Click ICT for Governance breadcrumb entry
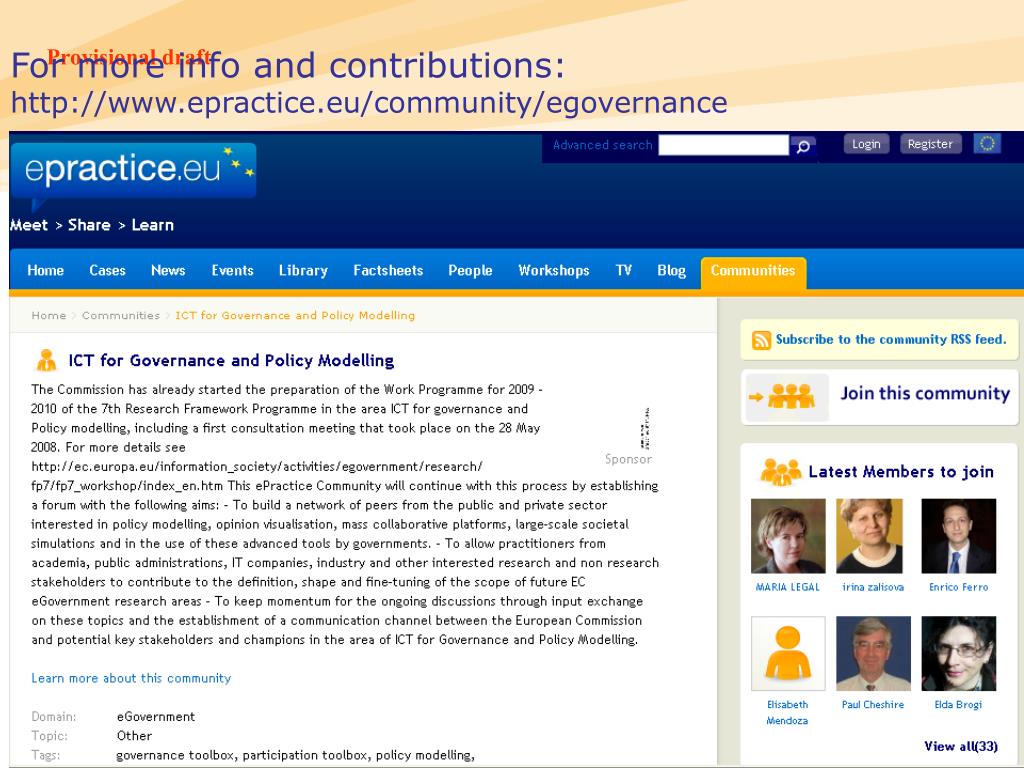The image size is (1024, 768). pyautogui.click(x=295, y=315)
